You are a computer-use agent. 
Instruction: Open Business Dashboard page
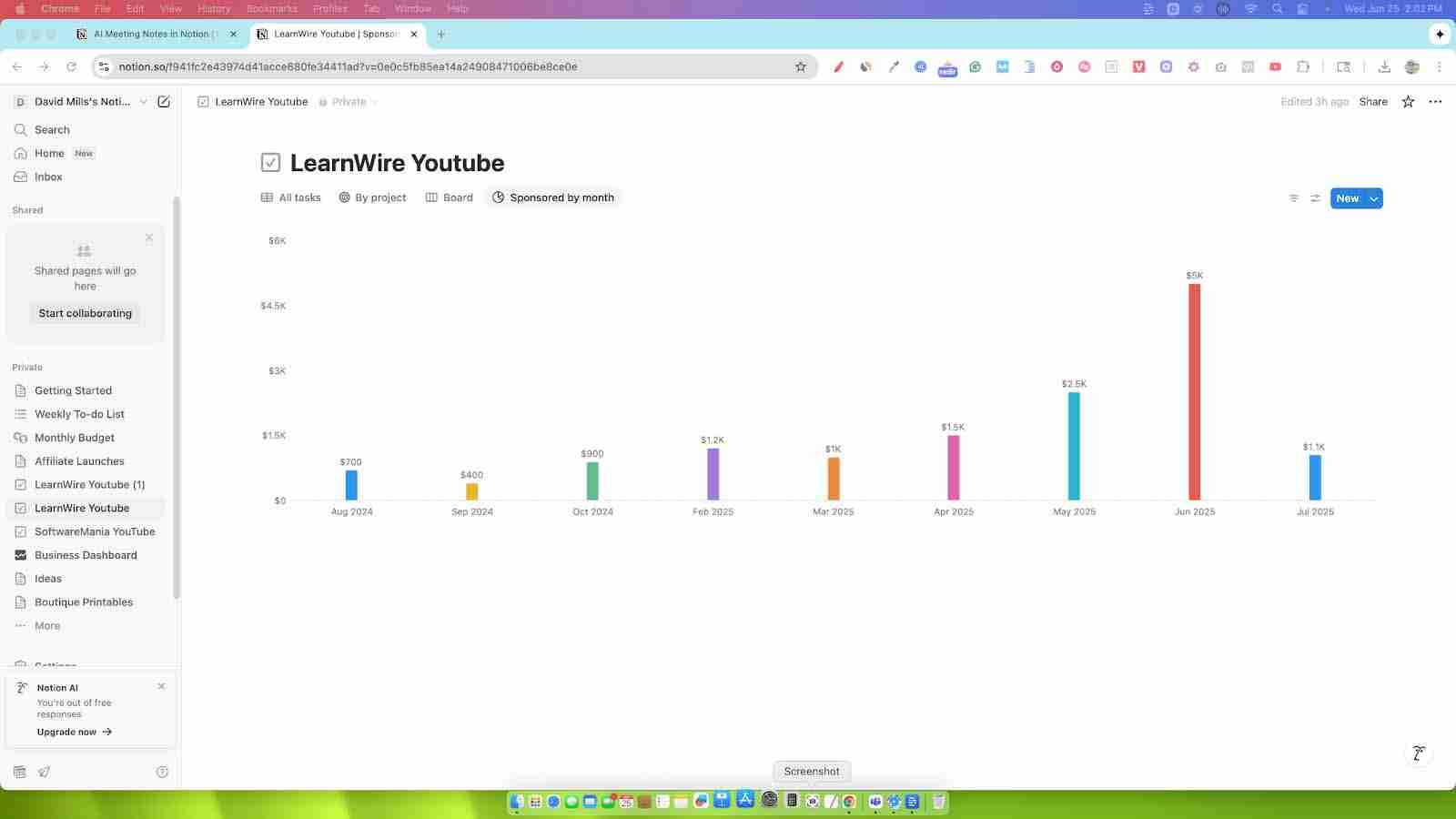86,555
